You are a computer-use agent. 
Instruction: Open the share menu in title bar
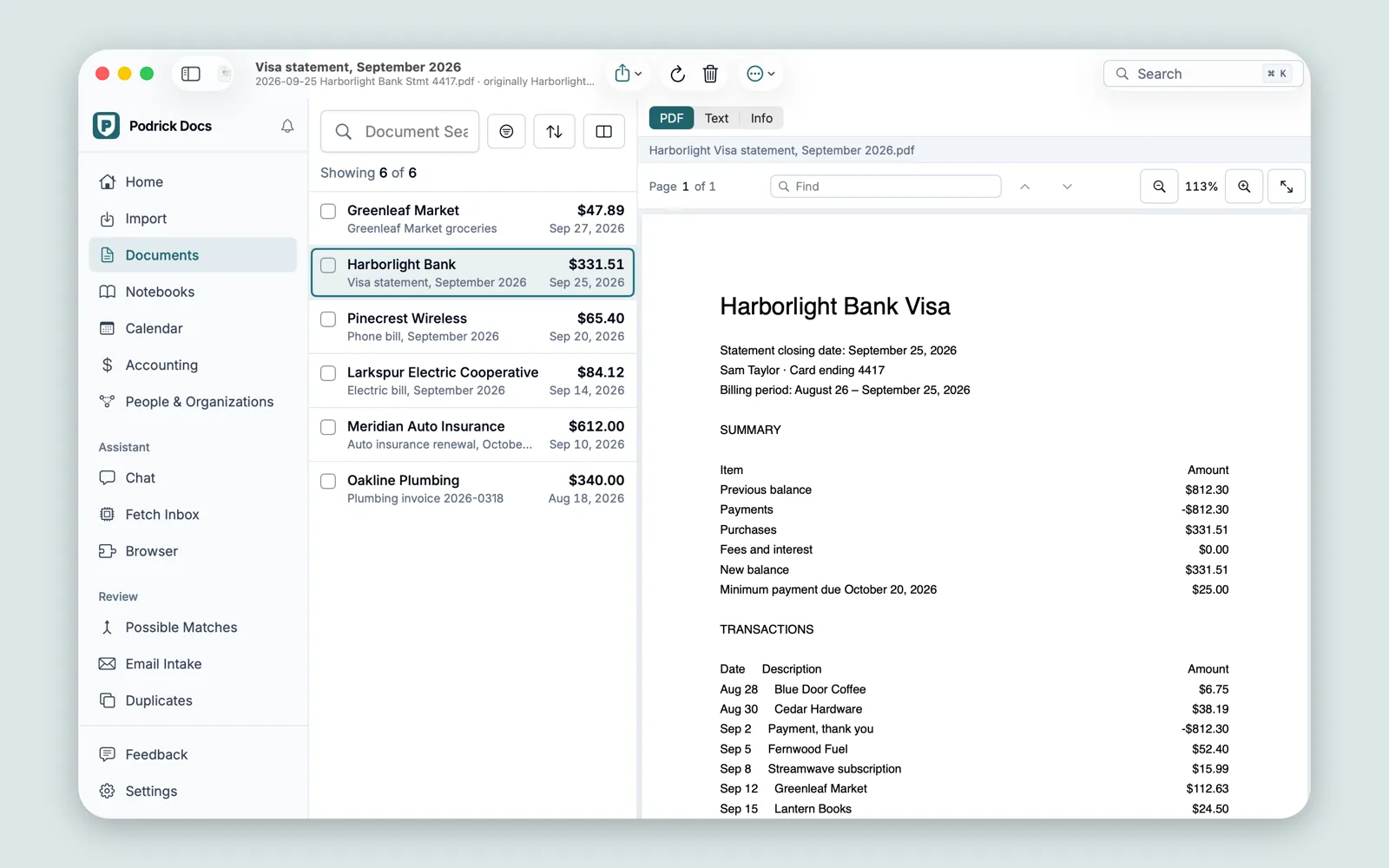[x=629, y=74]
